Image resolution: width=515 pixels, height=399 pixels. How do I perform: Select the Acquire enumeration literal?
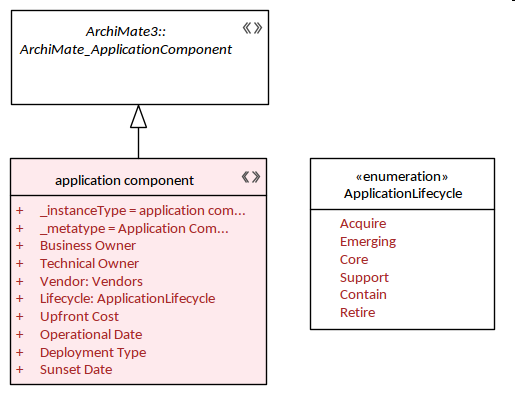363,223
